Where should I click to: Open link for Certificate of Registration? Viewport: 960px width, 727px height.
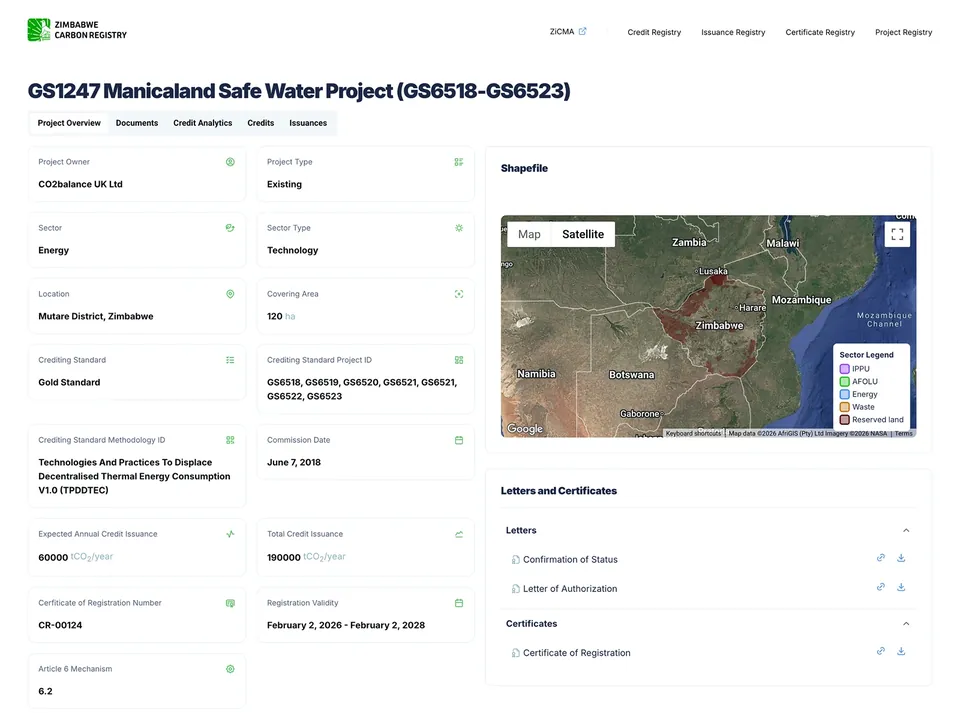point(880,651)
